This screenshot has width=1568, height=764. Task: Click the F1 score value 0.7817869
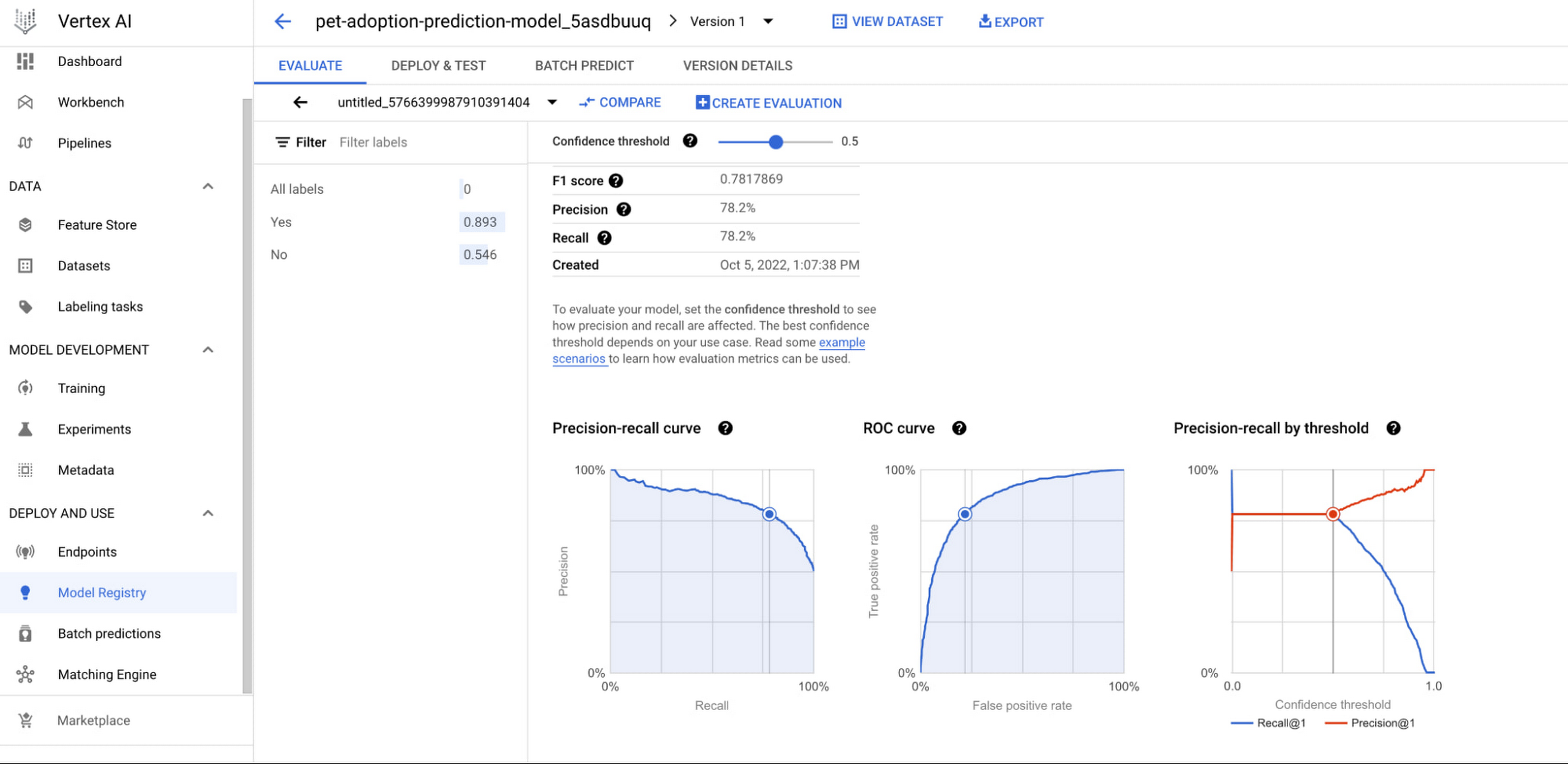pyautogui.click(x=751, y=179)
